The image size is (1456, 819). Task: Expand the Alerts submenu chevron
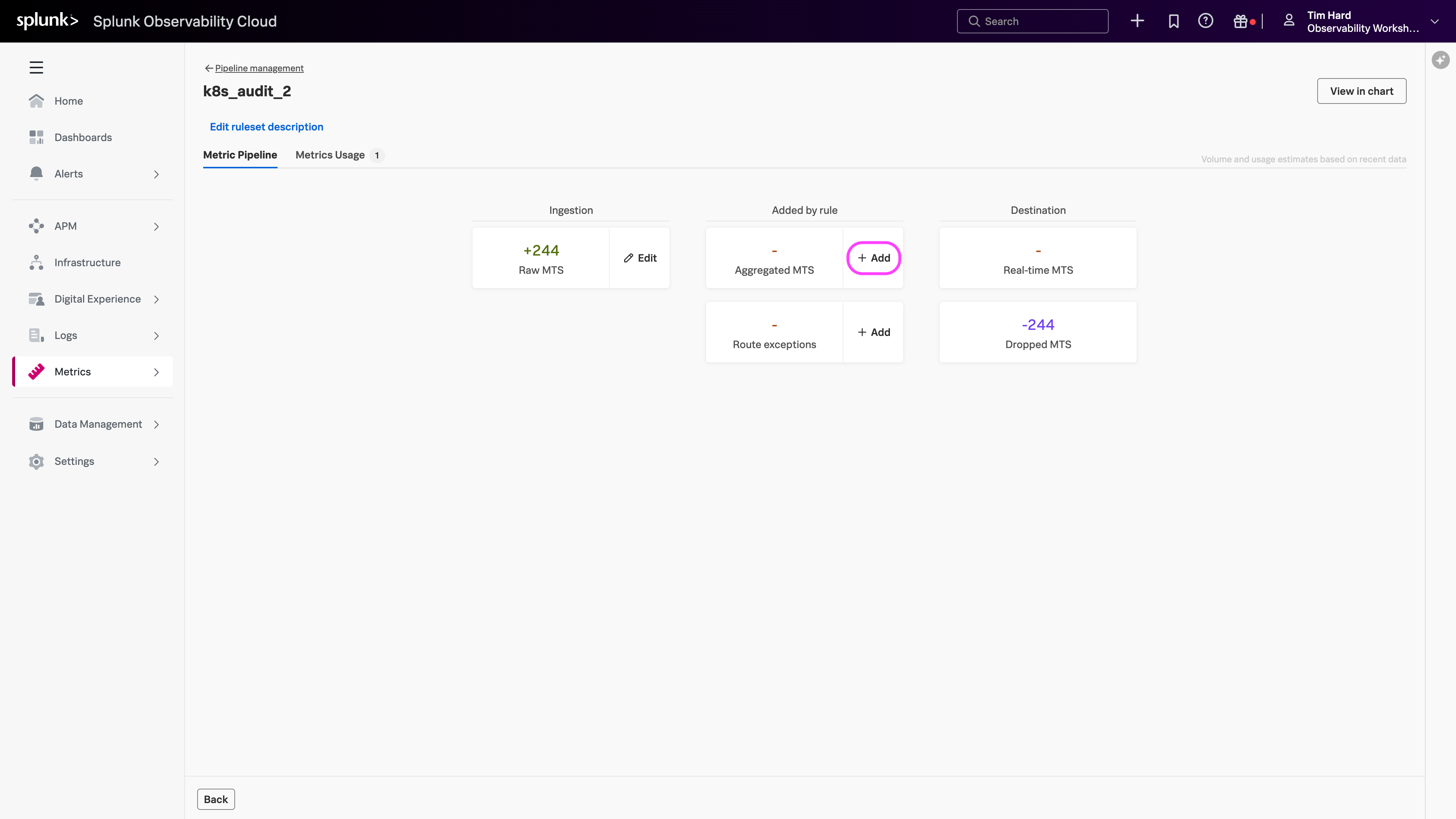click(157, 174)
